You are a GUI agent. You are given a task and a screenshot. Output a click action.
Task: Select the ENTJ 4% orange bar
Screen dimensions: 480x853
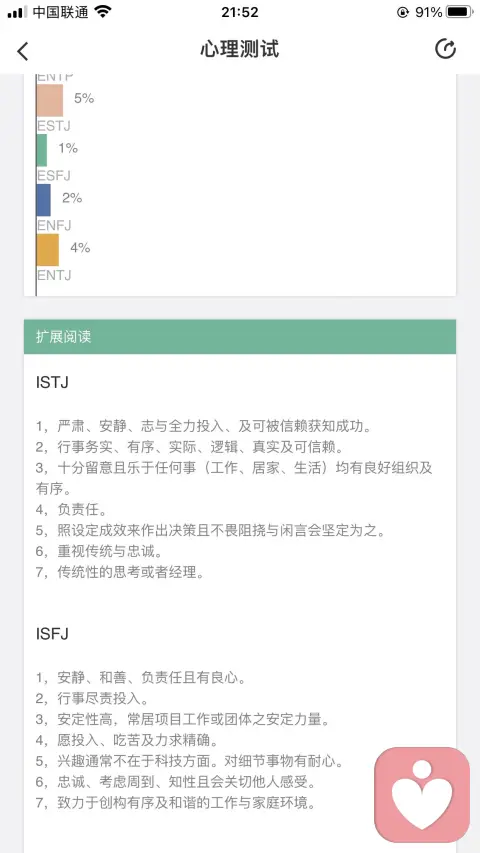tap(47, 250)
